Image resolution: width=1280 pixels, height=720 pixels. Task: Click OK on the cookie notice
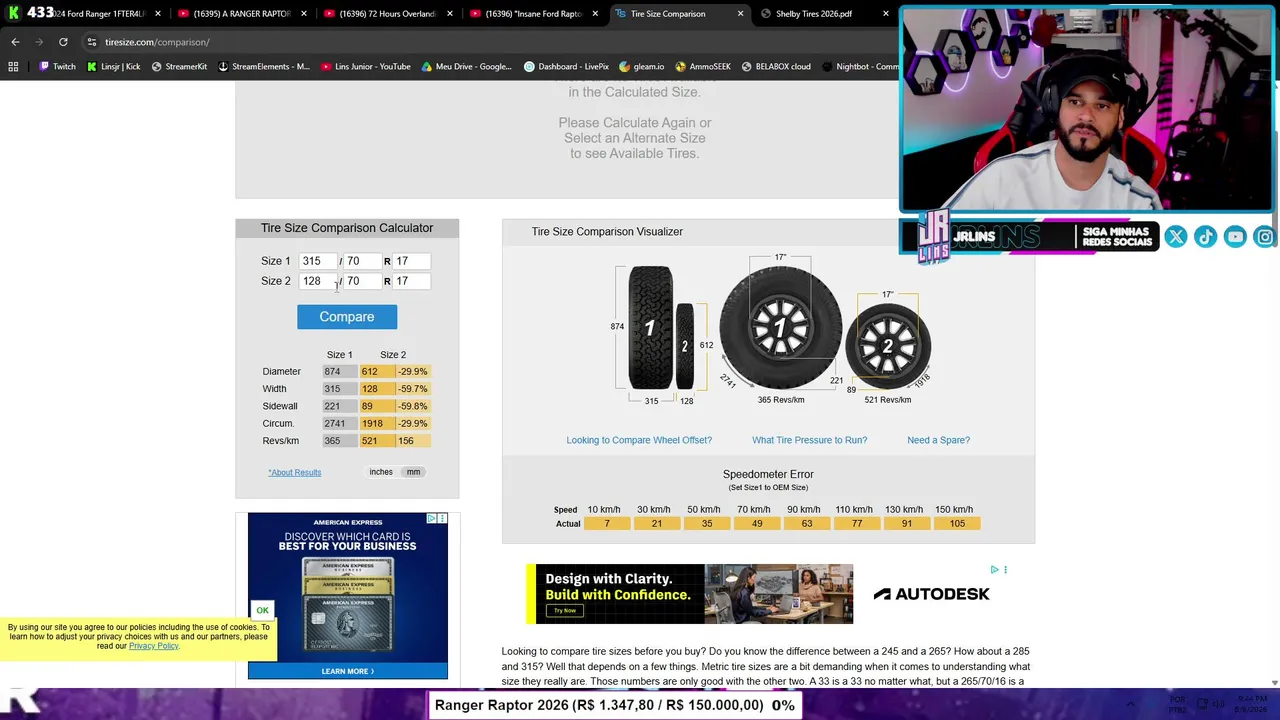point(262,611)
